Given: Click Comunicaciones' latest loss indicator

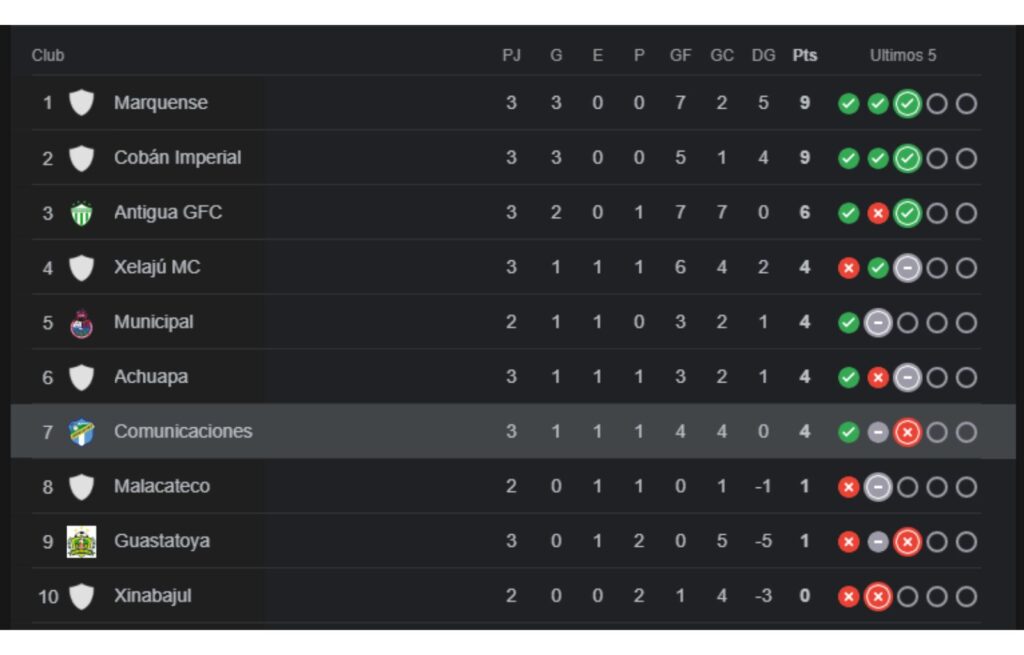Looking at the screenshot, I should pyautogui.click(x=907, y=433).
